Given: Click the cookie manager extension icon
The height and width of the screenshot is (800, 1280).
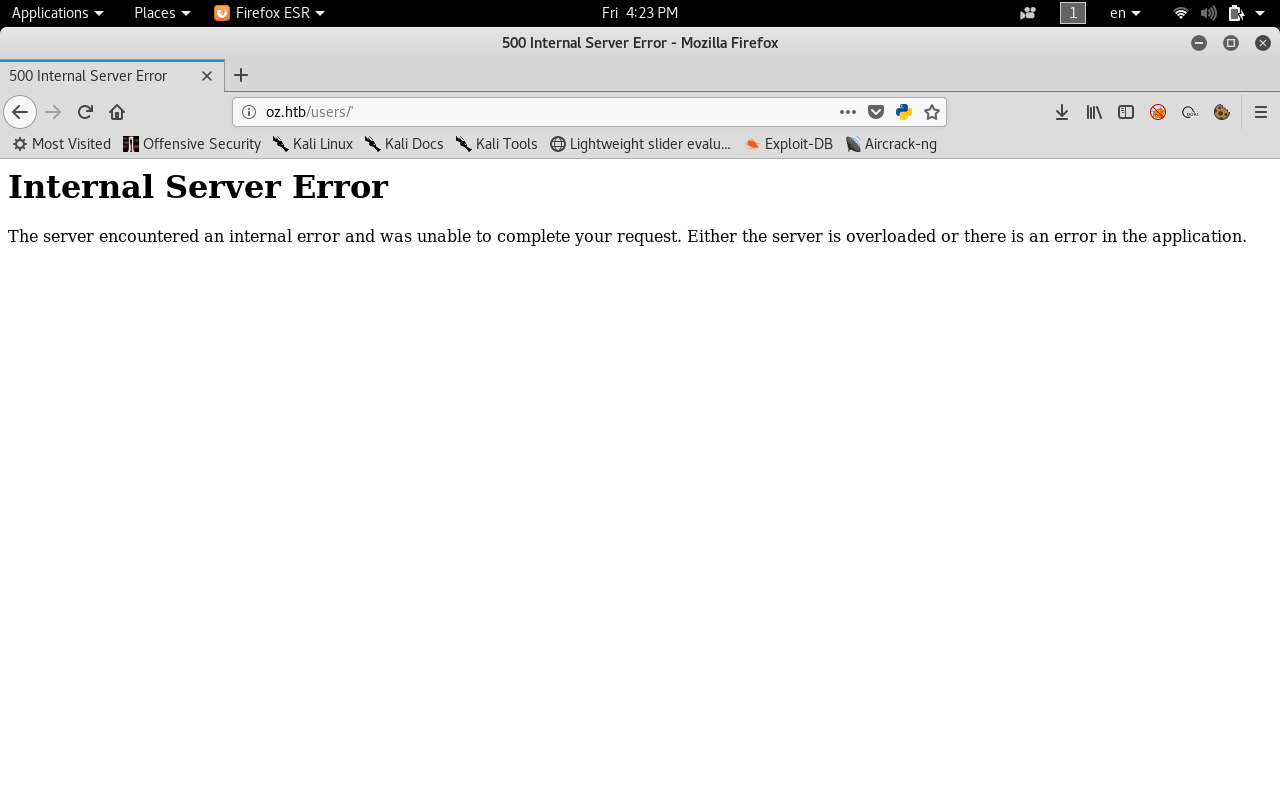Looking at the screenshot, I should (1222, 112).
